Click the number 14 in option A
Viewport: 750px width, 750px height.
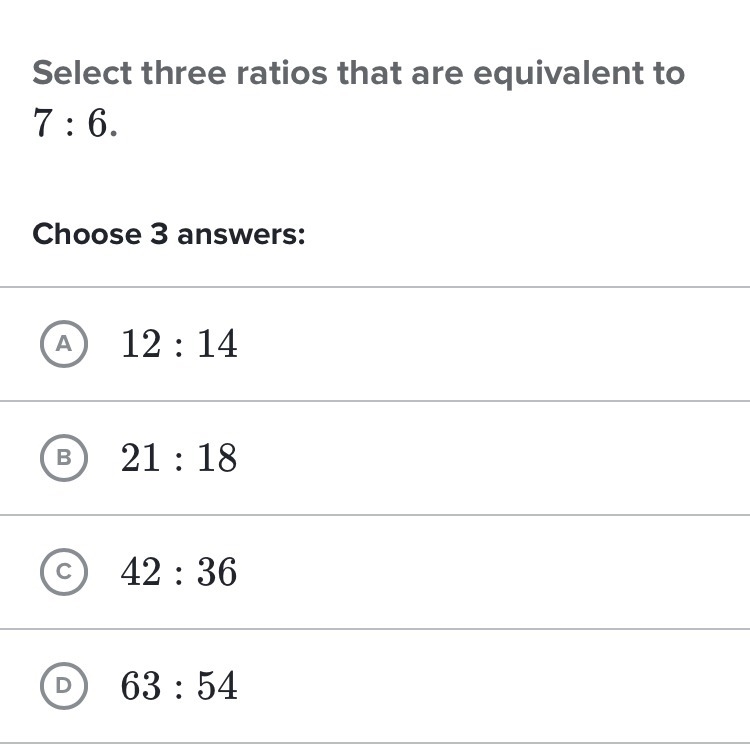coord(218,344)
